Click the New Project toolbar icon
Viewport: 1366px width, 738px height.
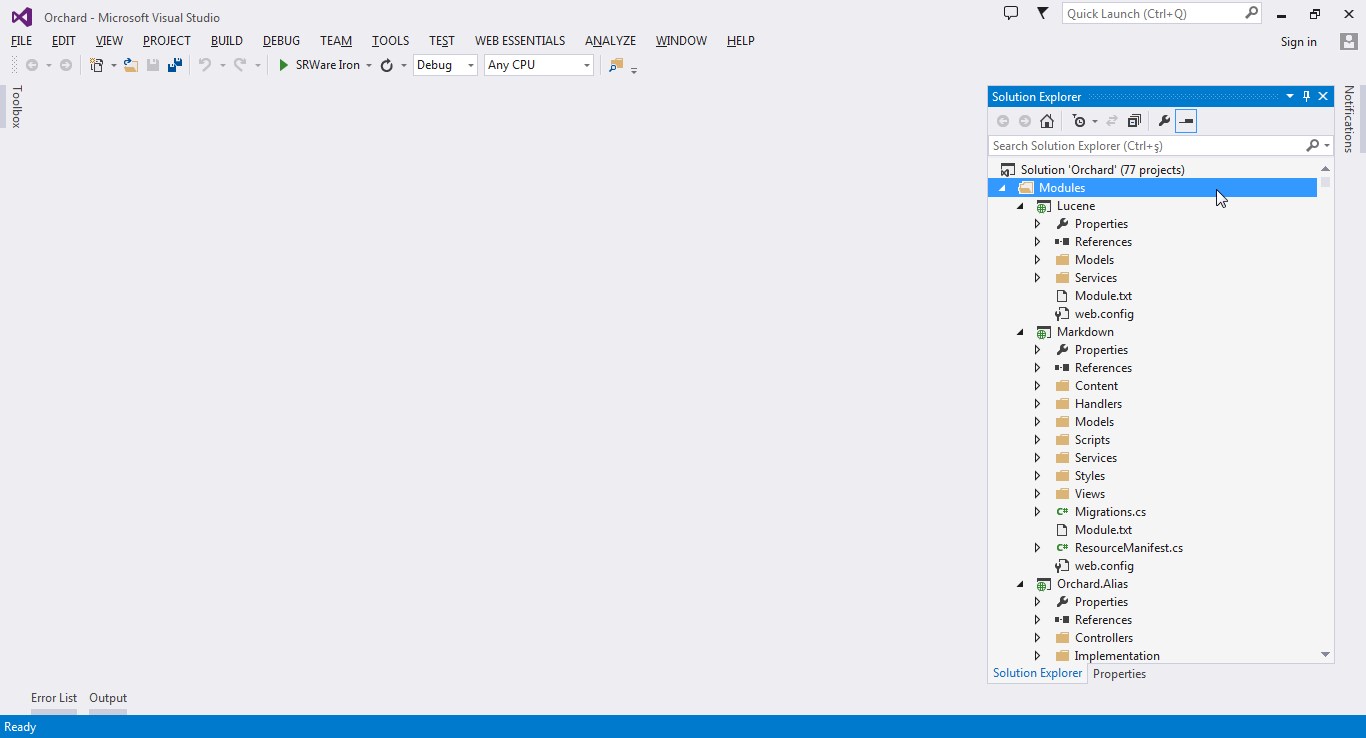[x=97, y=65]
